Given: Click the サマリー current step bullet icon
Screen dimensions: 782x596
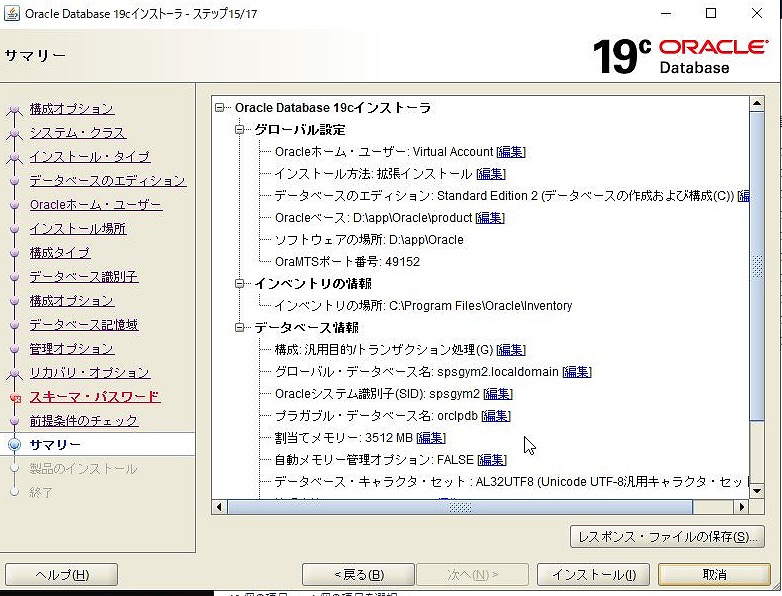Looking at the screenshot, I should 14,444.
